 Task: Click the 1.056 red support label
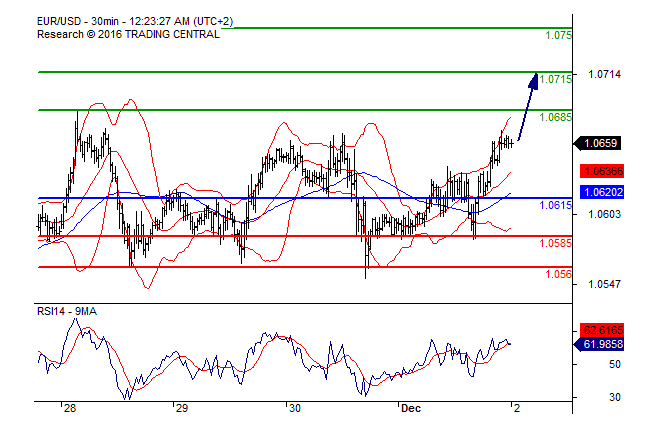point(558,274)
